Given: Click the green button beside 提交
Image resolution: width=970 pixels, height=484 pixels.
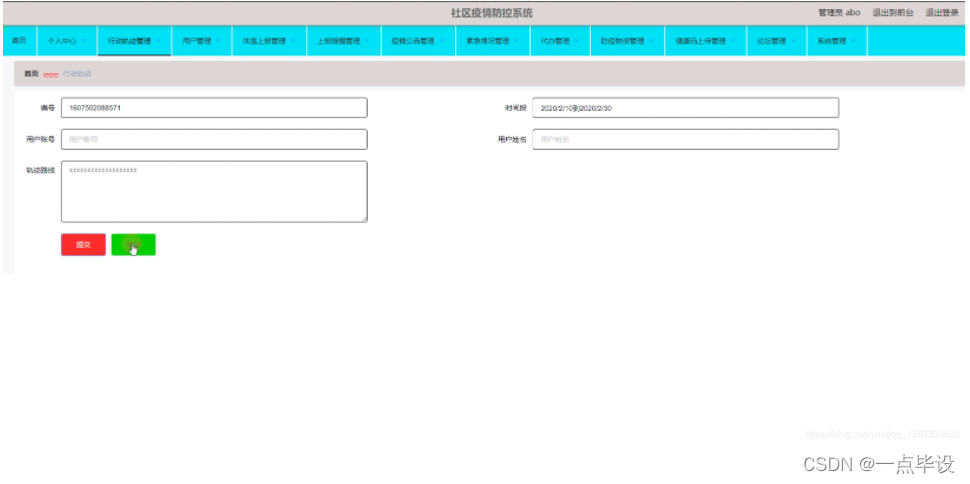Looking at the screenshot, I should [134, 244].
